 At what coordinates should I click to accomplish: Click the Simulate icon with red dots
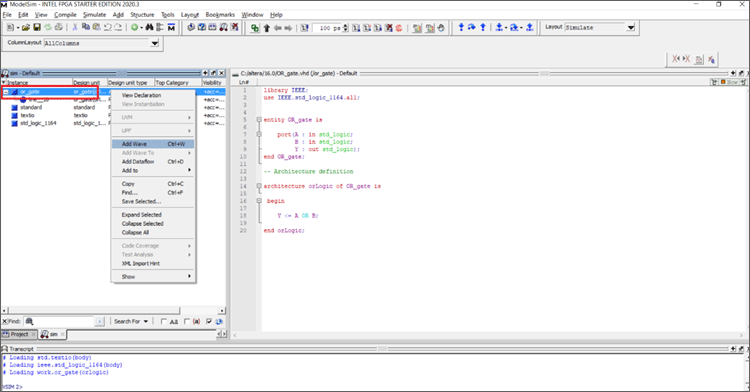[223, 27]
